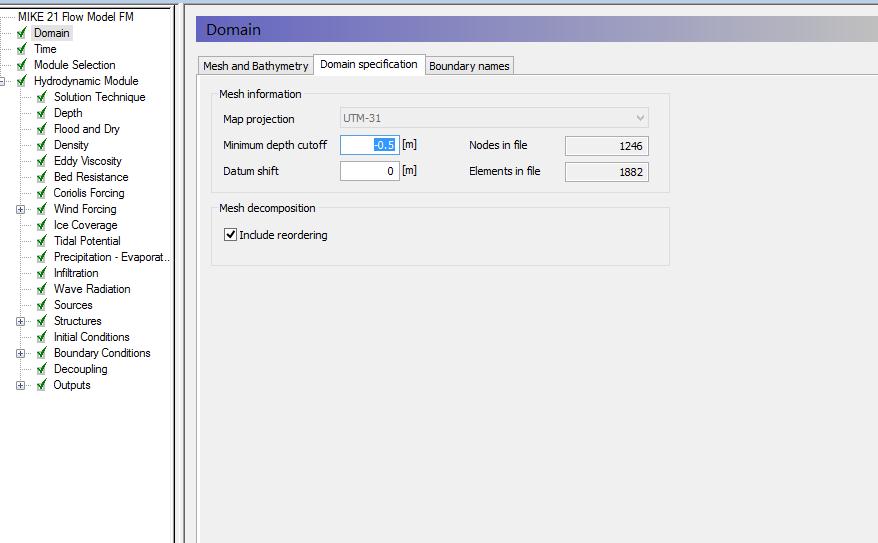Click the Minimum depth cutoff input field
Image resolution: width=878 pixels, height=543 pixels.
click(370, 145)
